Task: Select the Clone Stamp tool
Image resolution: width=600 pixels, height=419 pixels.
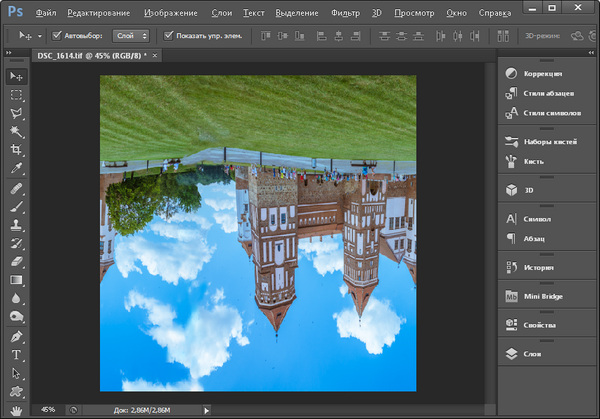Action: tap(16, 225)
